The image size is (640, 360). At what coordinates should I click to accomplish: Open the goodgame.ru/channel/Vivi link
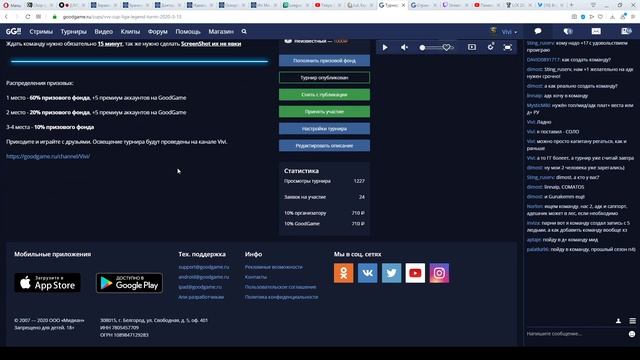click(x=48, y=156)
